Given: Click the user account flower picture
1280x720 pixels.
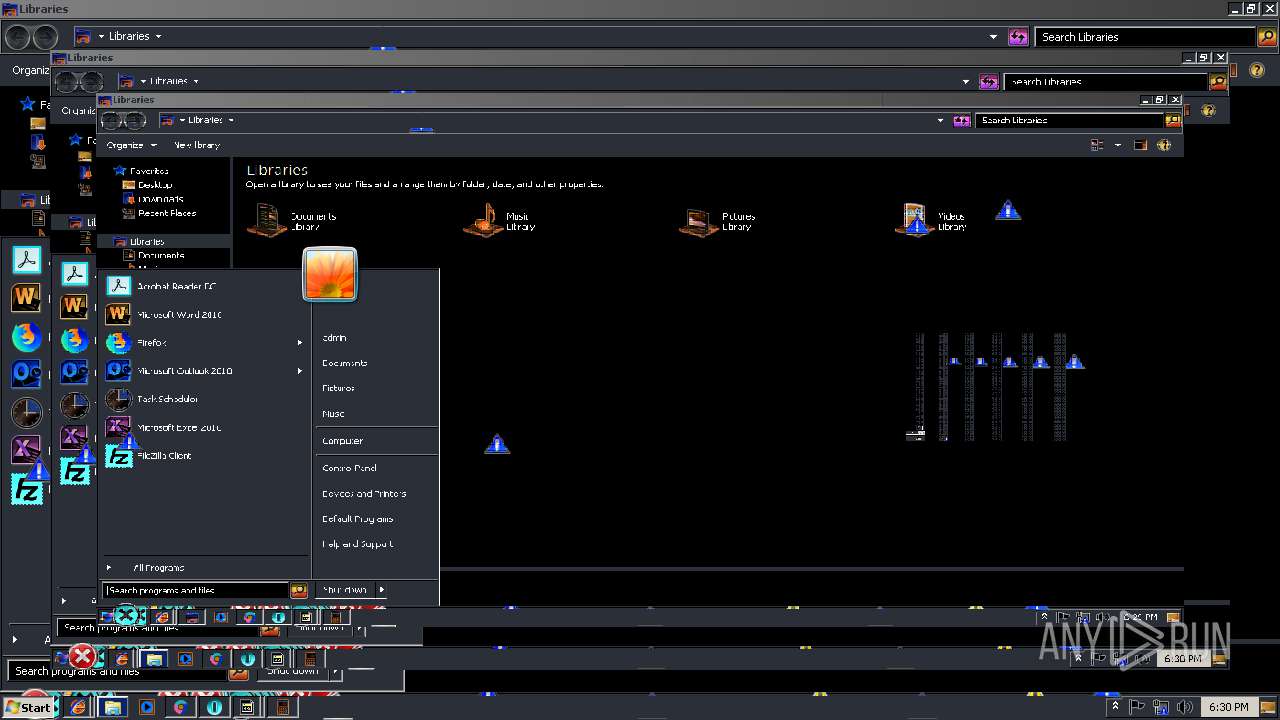Looking at the screenshot, I should (x=330, y=274).
